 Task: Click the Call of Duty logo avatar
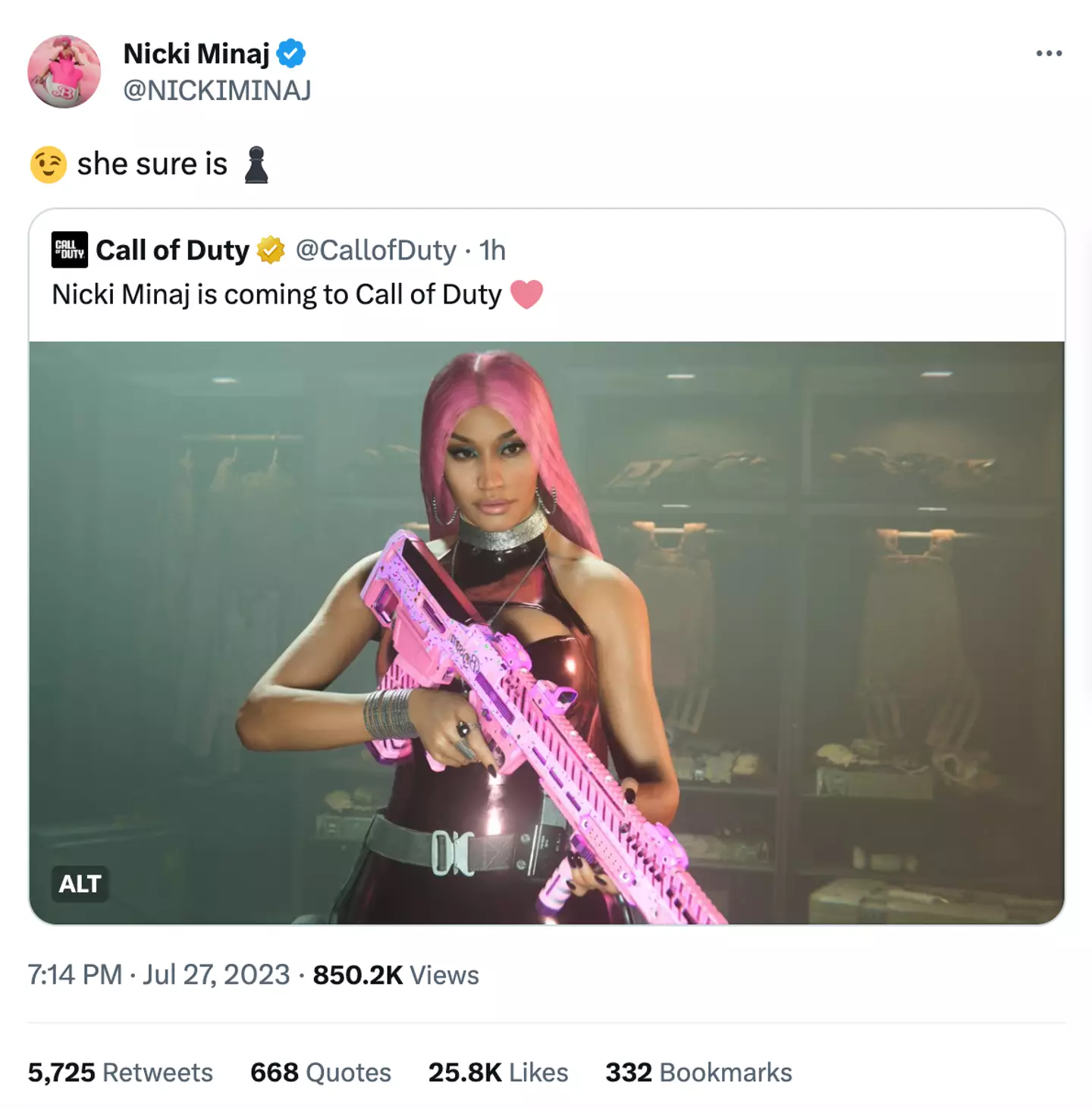(70, 250)
